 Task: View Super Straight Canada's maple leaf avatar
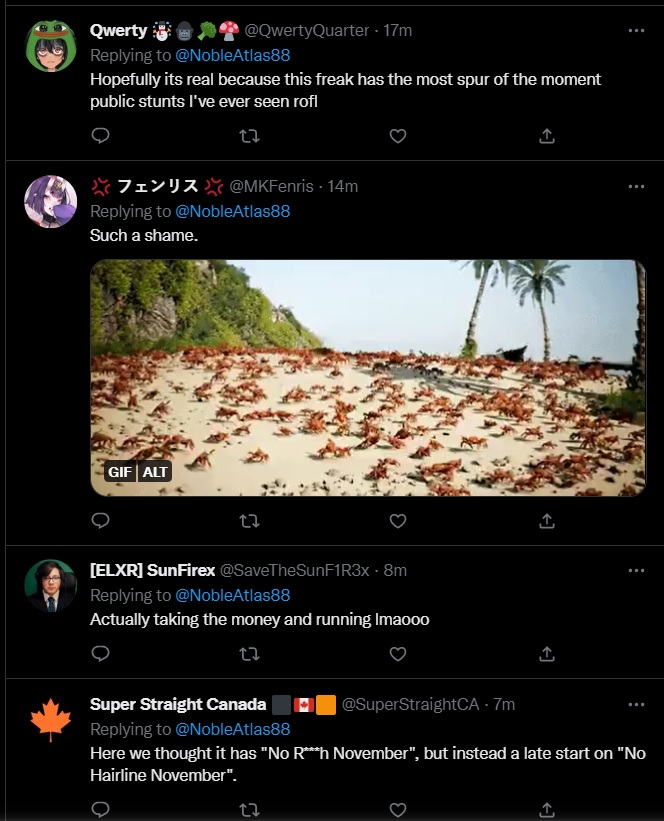click(x=50, y=720)
